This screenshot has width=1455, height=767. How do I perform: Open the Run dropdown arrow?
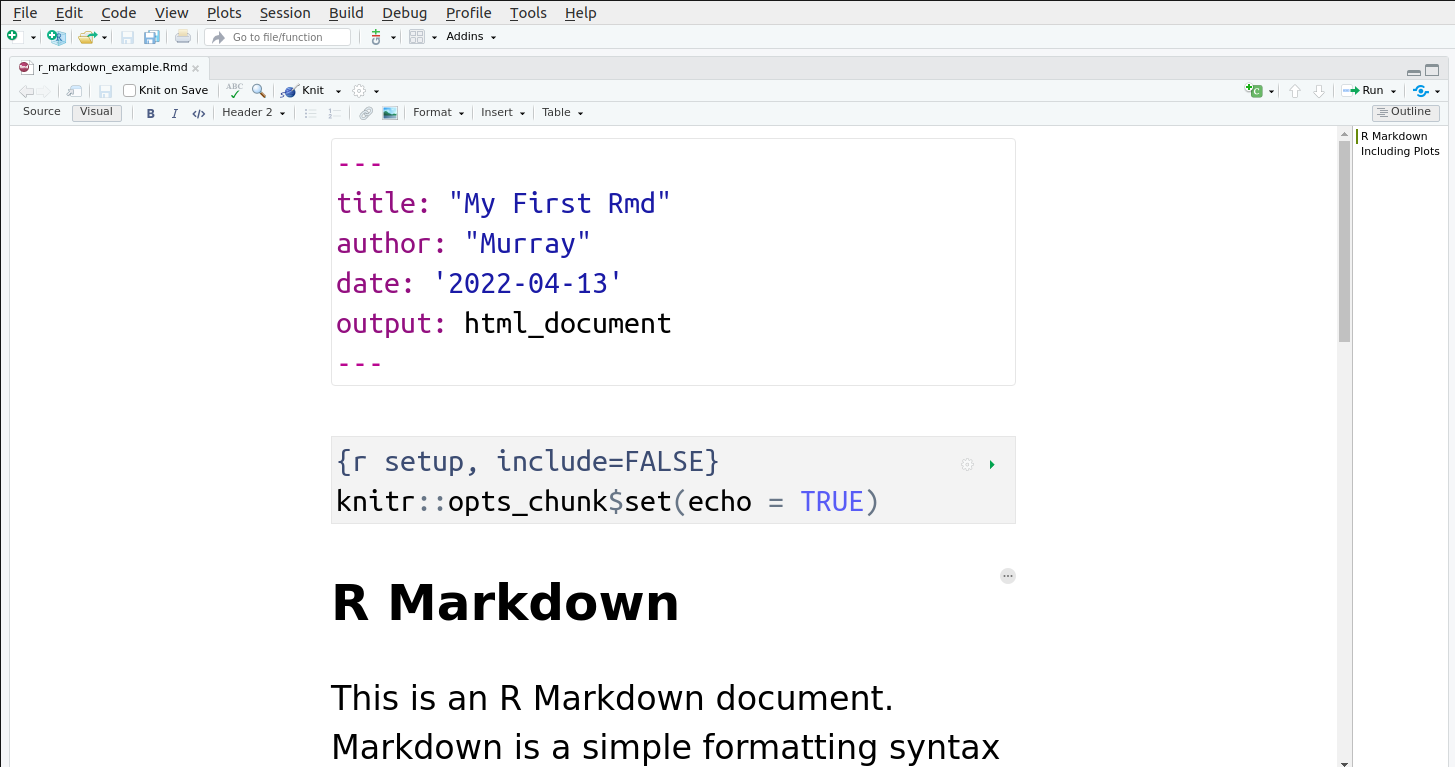1394,91
